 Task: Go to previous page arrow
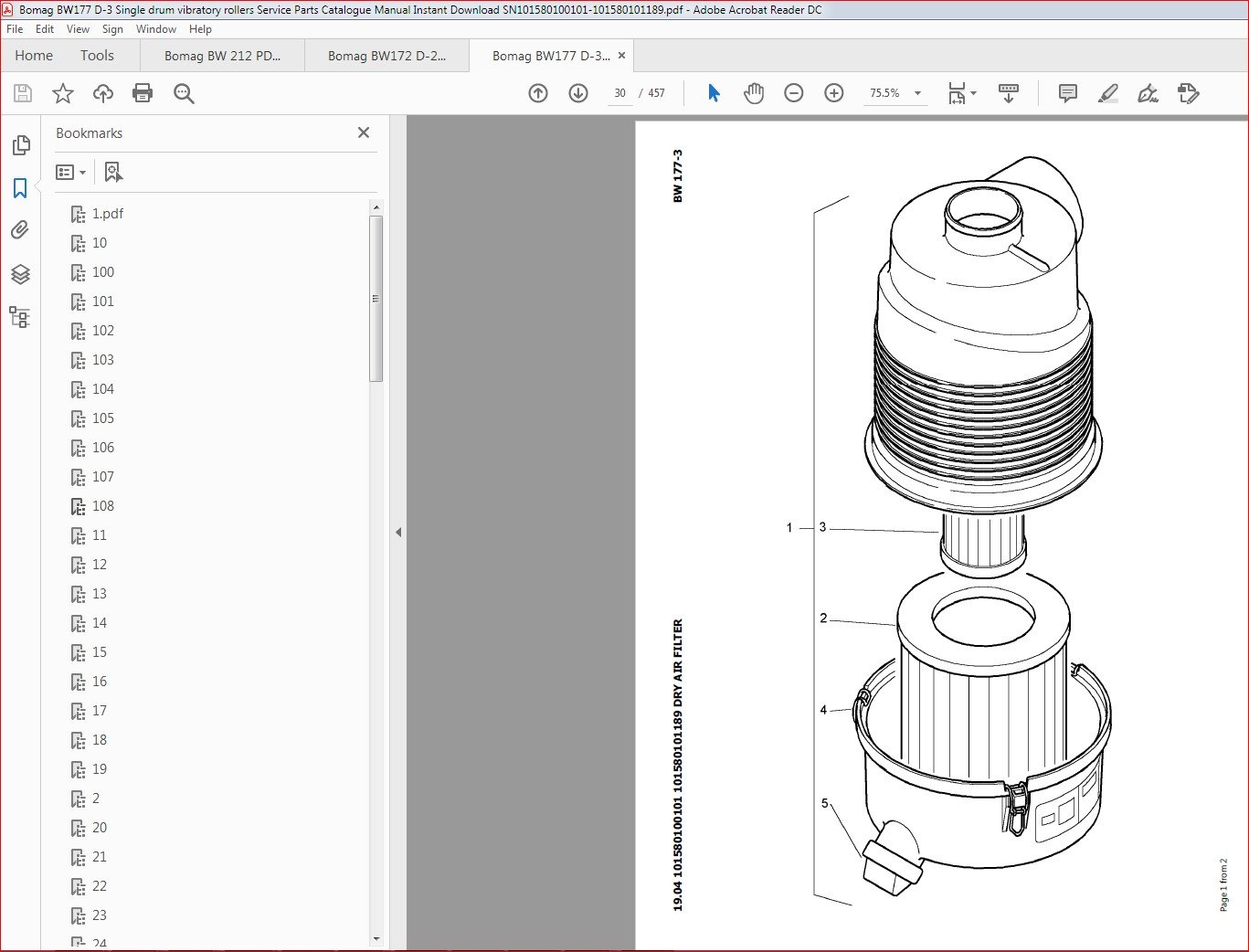click(538, 93)
